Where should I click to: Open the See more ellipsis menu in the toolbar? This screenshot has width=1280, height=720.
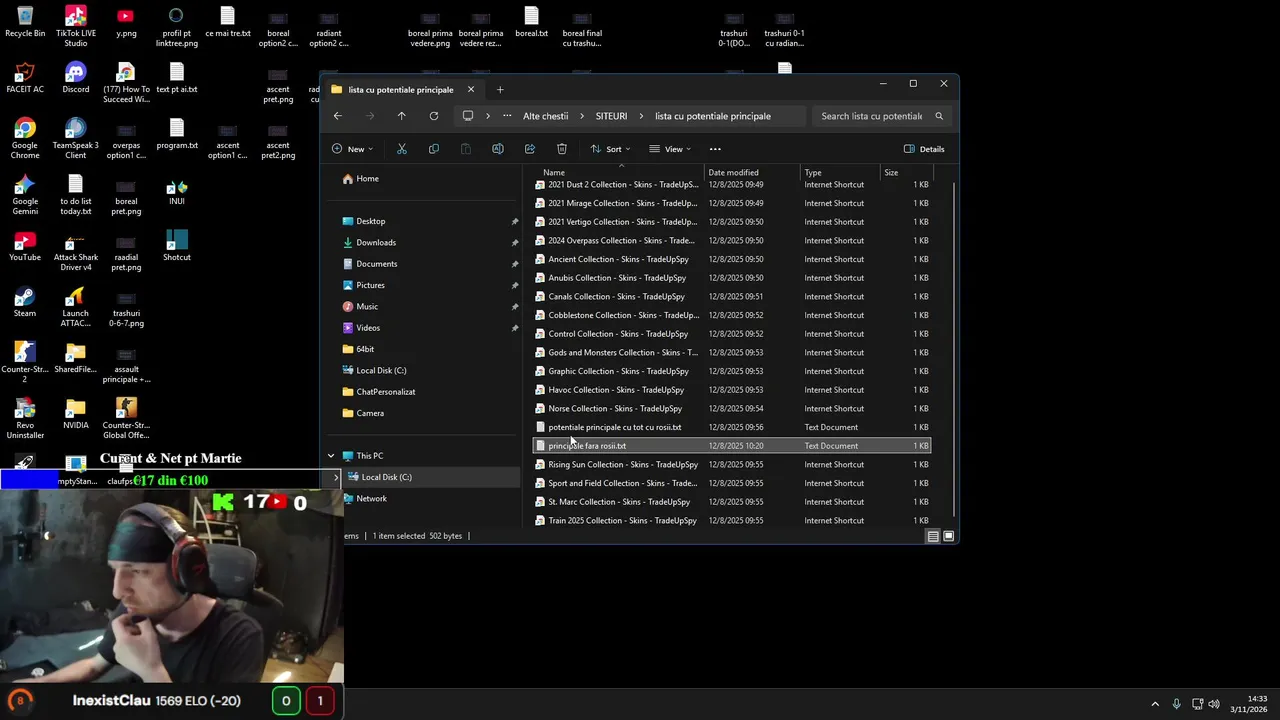coord(715,149)
